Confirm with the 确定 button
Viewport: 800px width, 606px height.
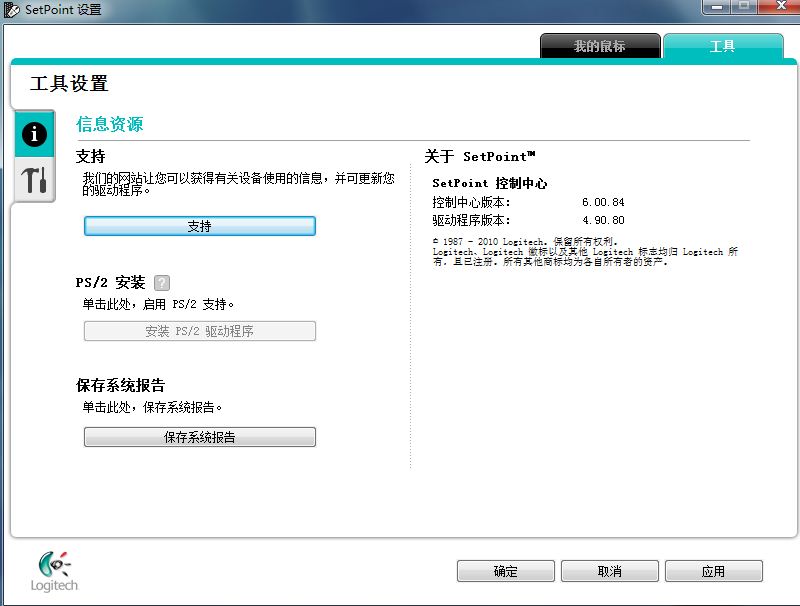tap(506, 571)
